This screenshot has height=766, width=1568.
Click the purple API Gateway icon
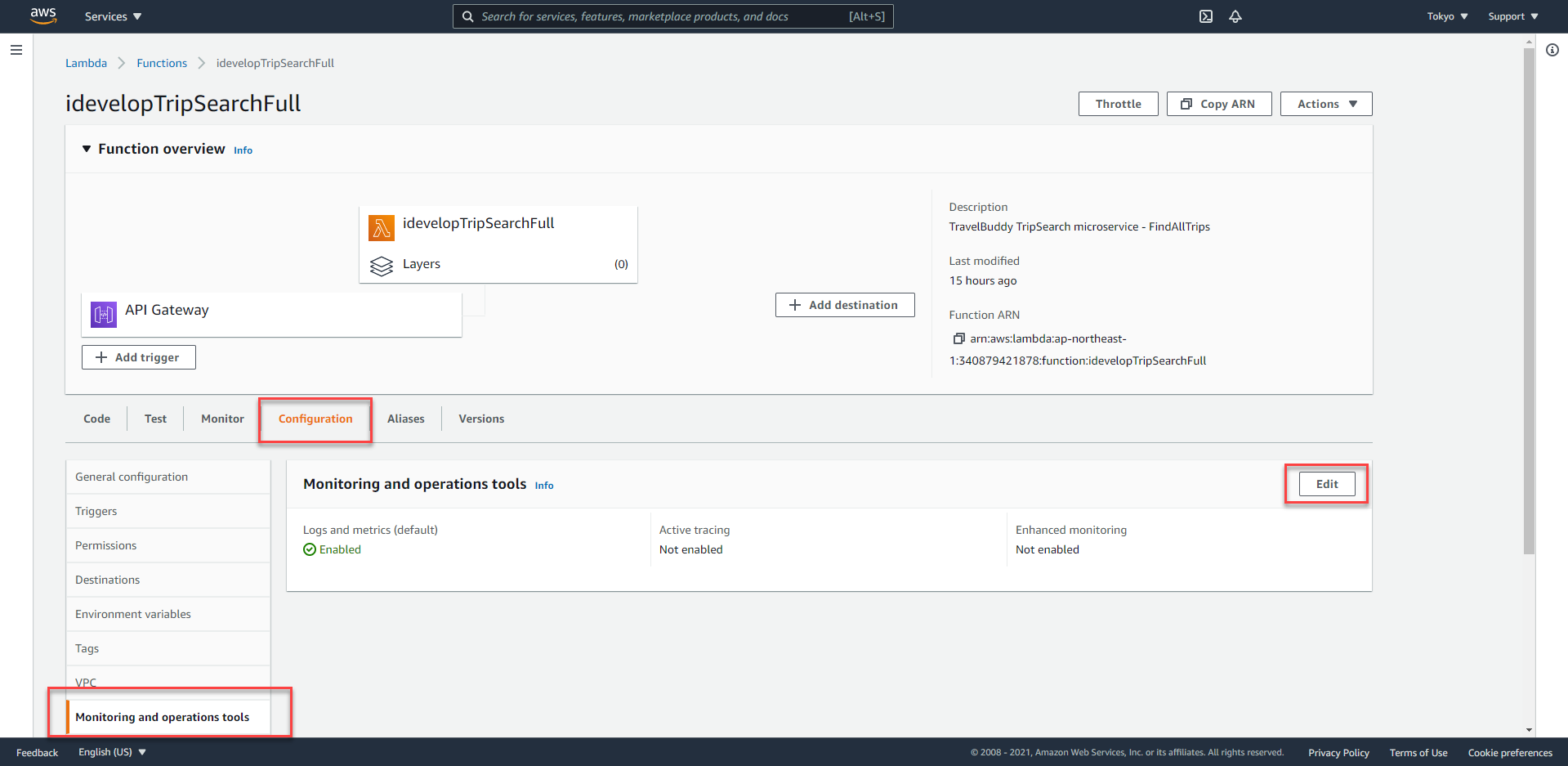click(x=104, y=314)
